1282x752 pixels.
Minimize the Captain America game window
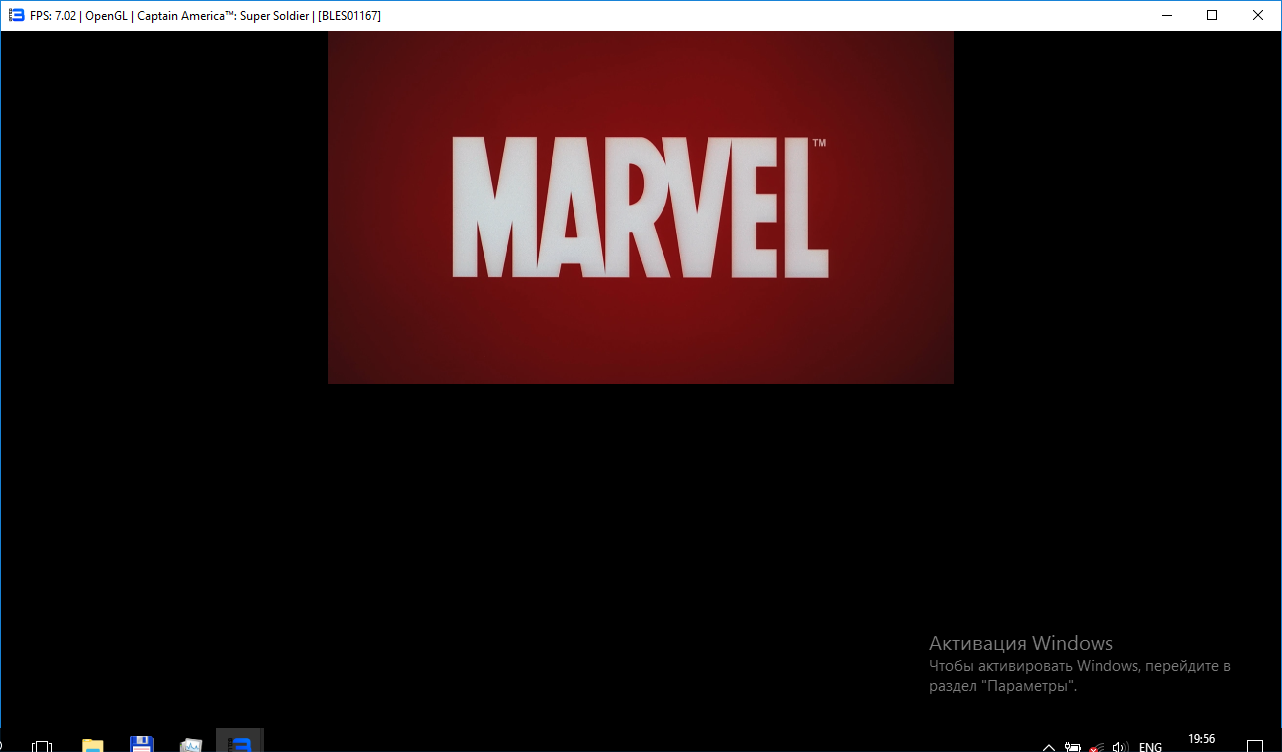click(x=1166, y=15)
